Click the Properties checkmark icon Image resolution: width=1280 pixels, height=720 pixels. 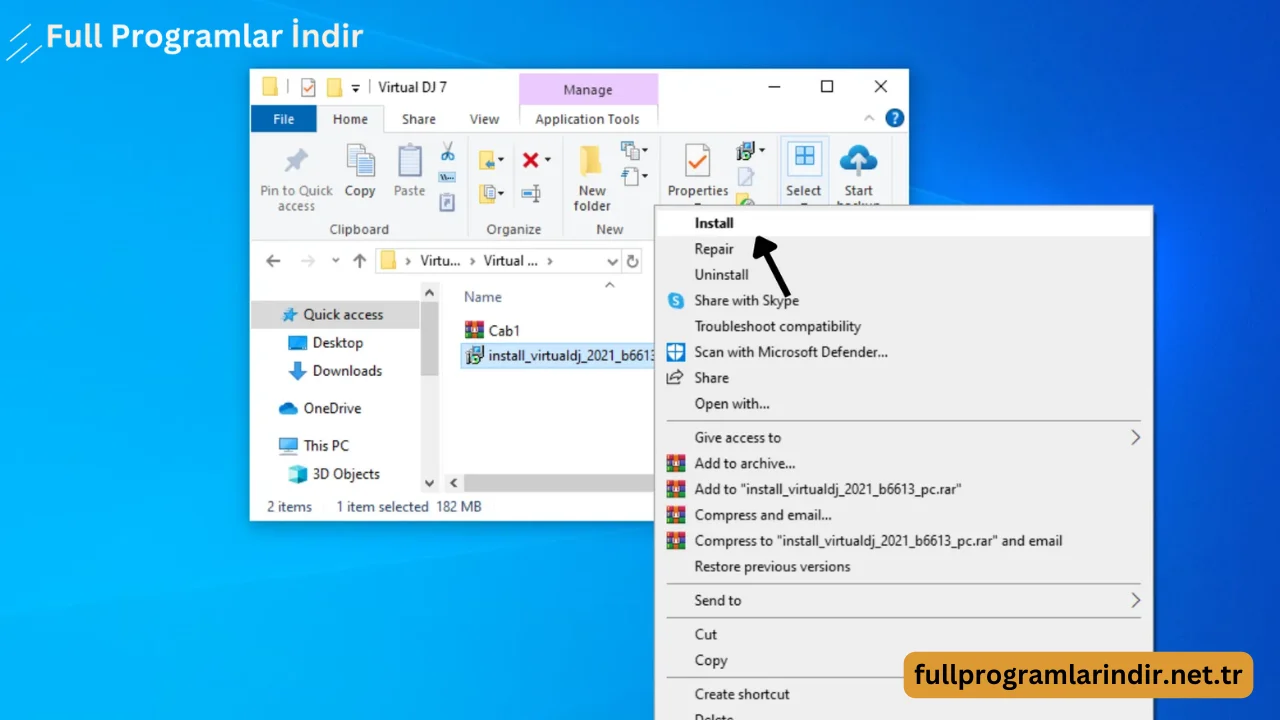click(x=697, y=161)
